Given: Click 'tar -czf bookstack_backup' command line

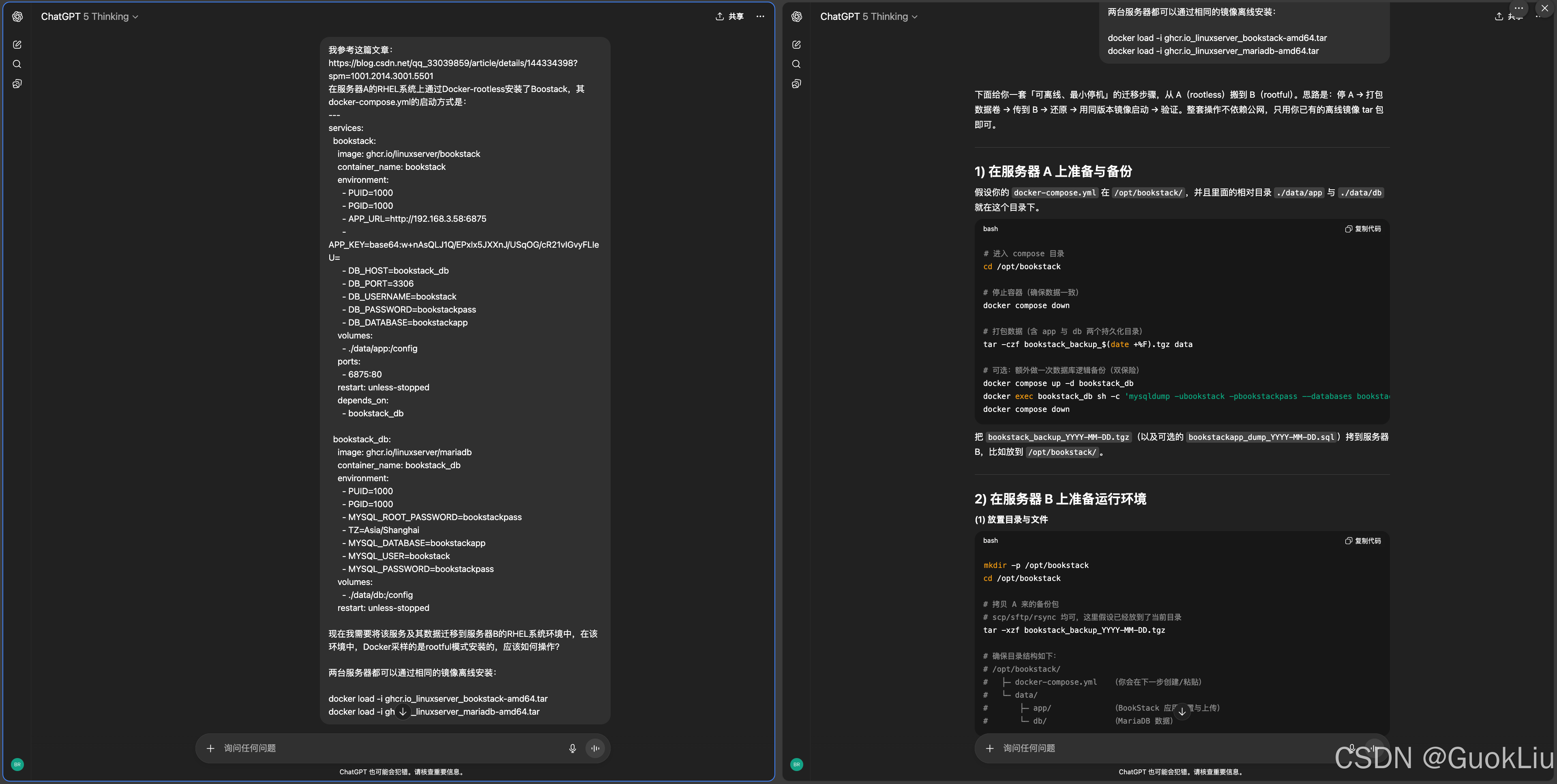Looking at the screenshot, I should click(1087, 345).
